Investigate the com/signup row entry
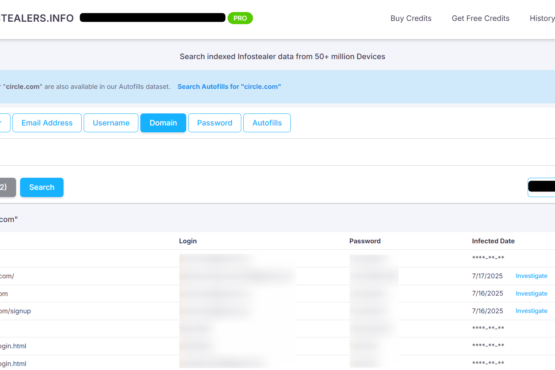This screenshot has width=555, height=370. (x=531, y=311)
